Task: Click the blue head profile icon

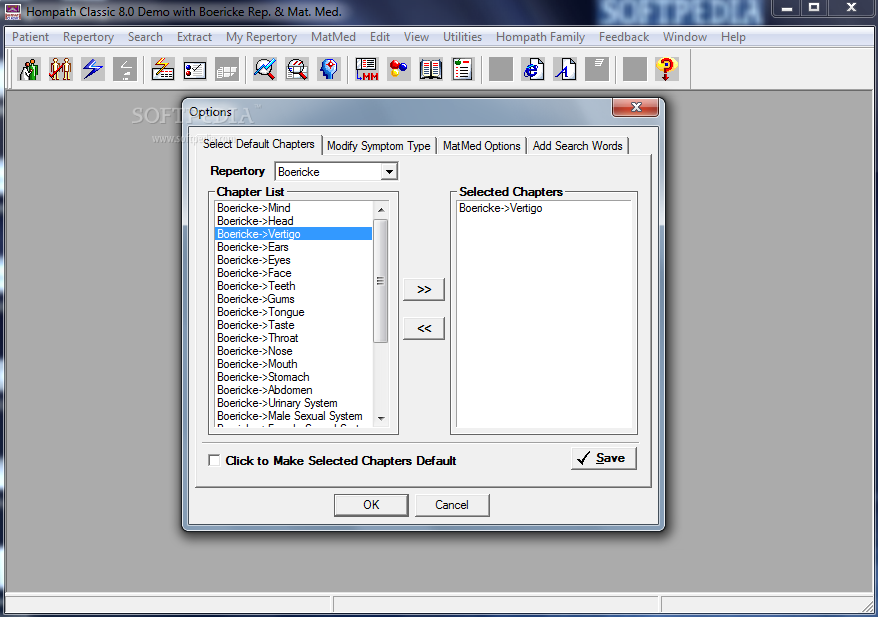Action: click(x=329, y=69)
